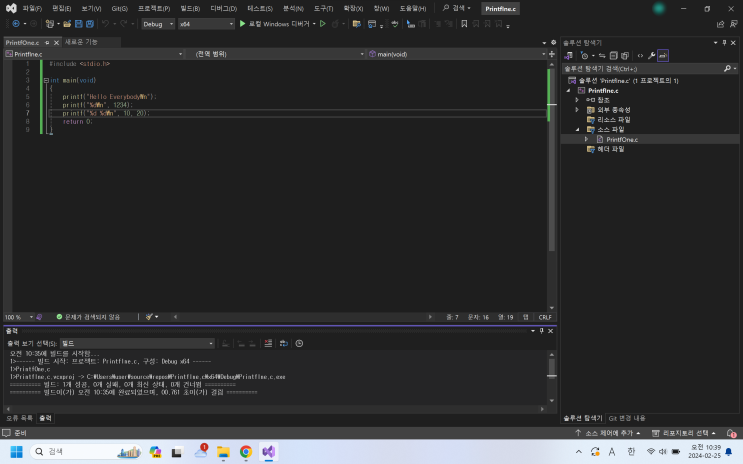743x464 pixels.
Task: Open the 빌드(B) menu
Action: [190, 8]
